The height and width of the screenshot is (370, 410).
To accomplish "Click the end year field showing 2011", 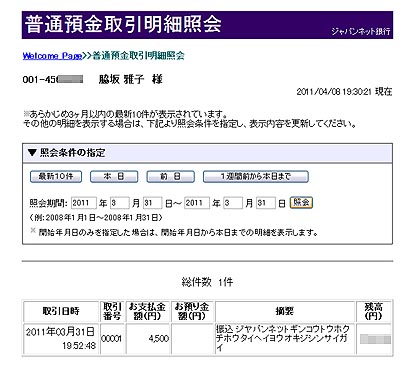I will coord(197,203).
